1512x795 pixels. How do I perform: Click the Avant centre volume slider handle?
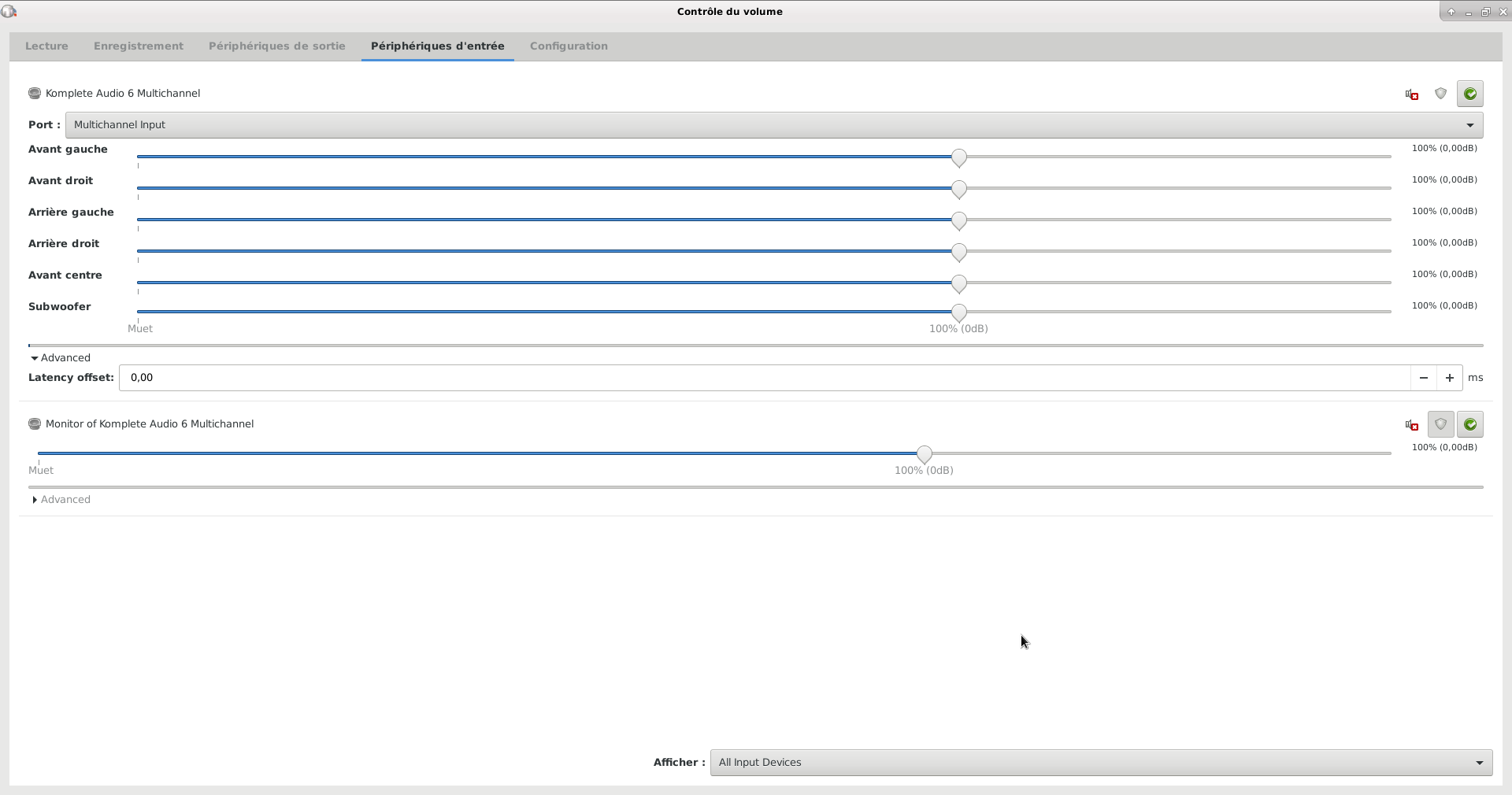tap(958, 284)
